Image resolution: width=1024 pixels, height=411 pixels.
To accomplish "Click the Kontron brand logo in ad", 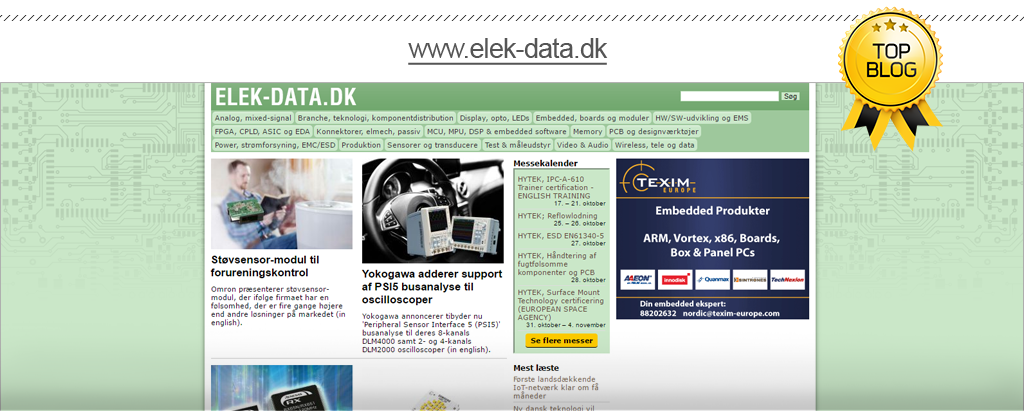I will 749,280.
